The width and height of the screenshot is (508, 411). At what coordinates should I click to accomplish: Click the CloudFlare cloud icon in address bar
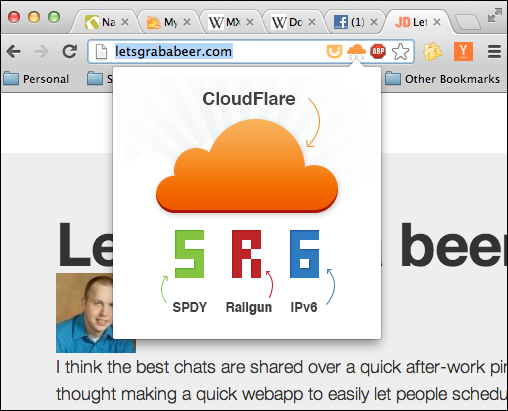tap(356, 52)
